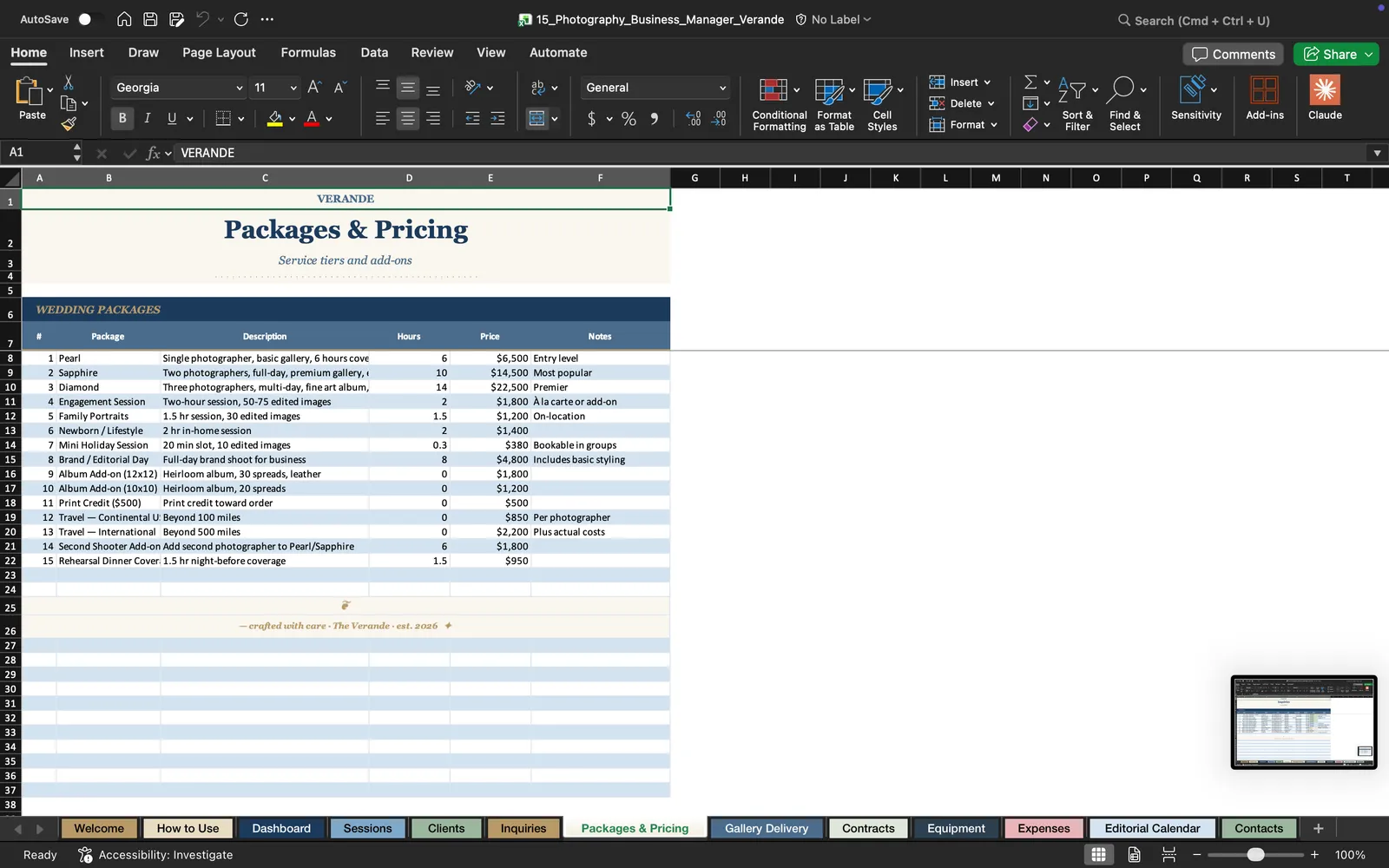
Task: Apply italic formatting
Action: [x=148, y=118]
